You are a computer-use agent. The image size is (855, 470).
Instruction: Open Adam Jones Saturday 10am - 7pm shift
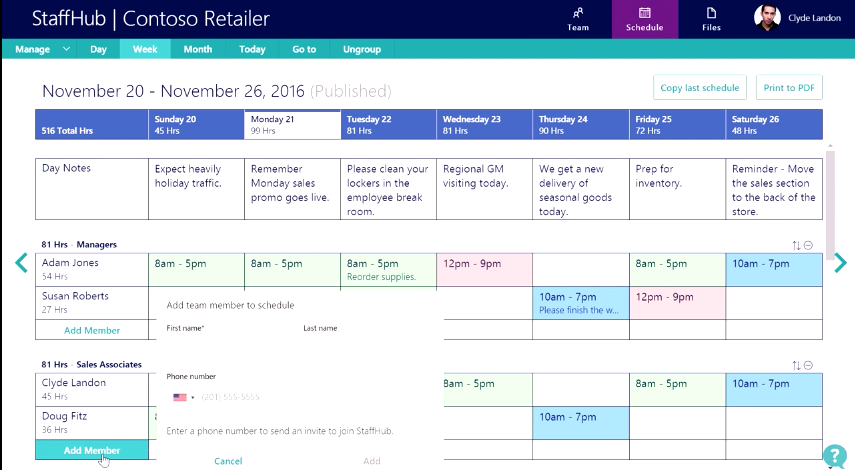pos(774,269)
